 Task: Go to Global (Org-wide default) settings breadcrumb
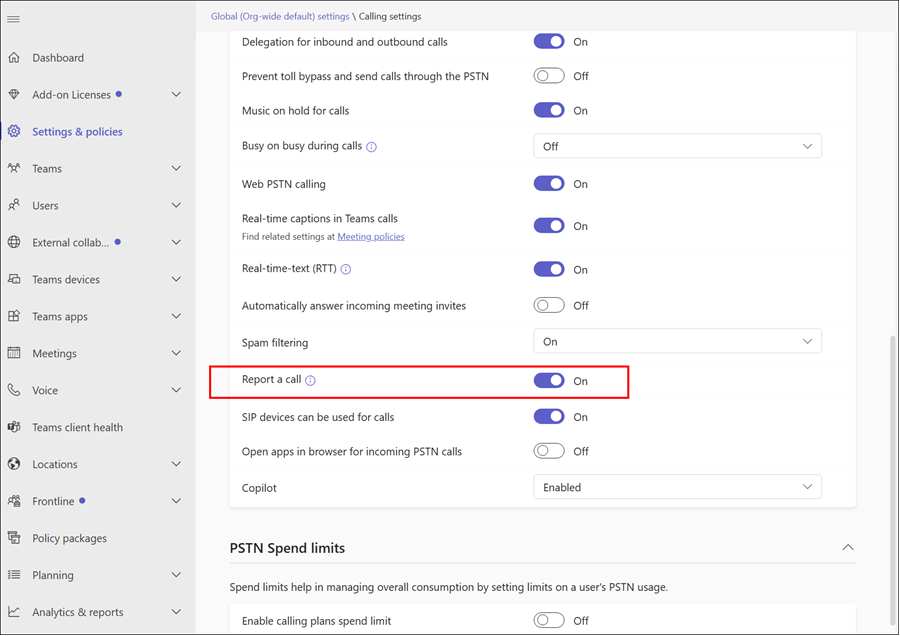[x=280, y=17]
